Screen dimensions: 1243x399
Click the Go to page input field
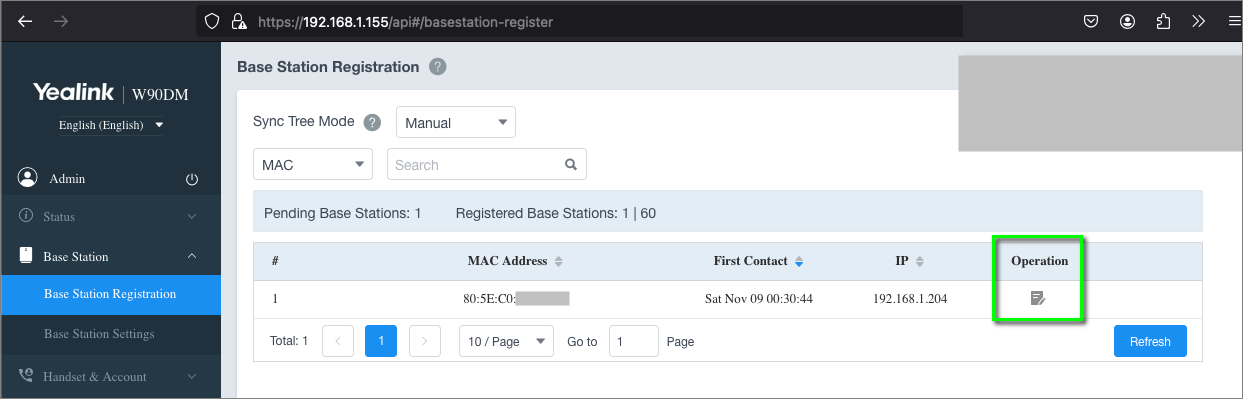click(634, 341)
